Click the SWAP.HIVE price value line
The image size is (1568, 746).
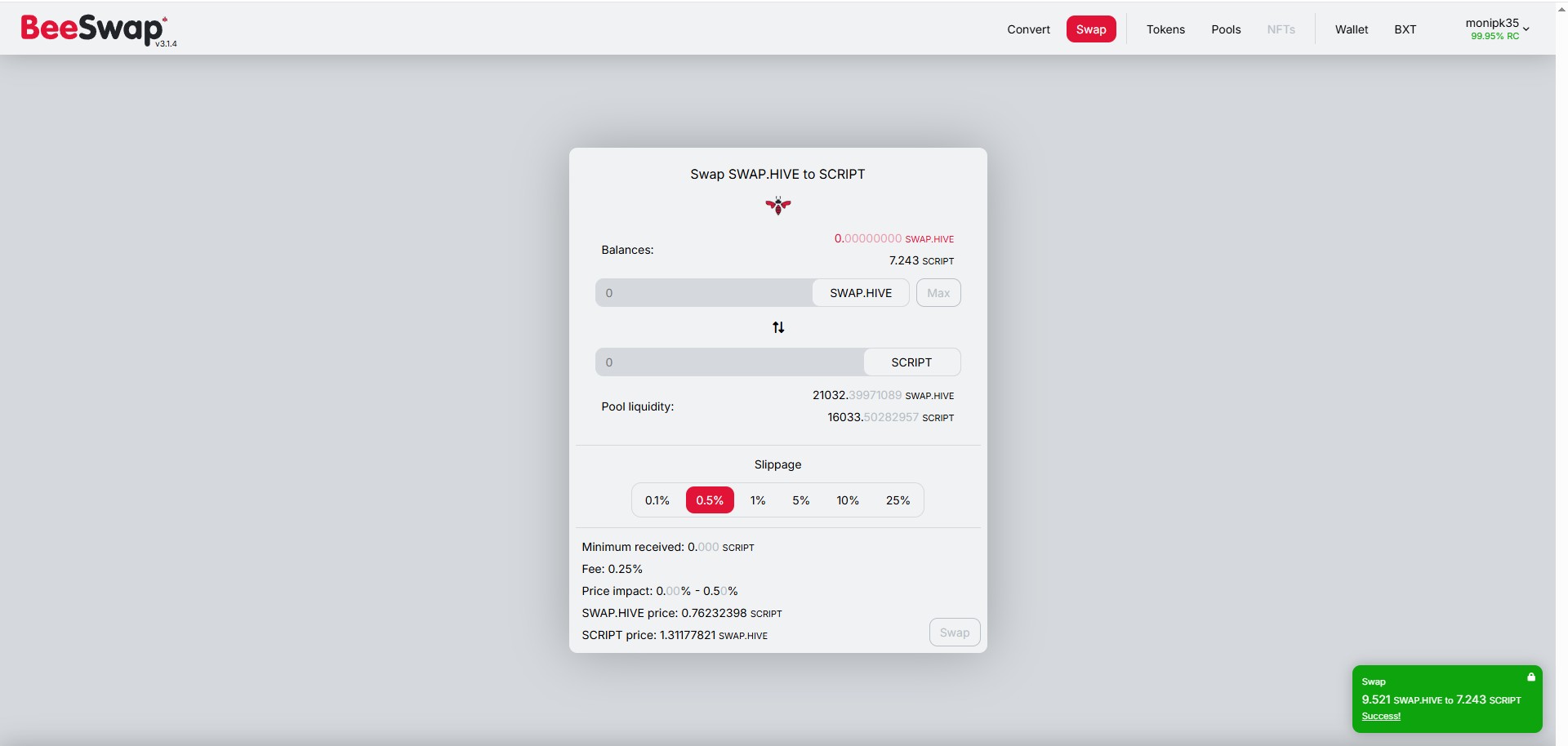[x=682, y=613]
